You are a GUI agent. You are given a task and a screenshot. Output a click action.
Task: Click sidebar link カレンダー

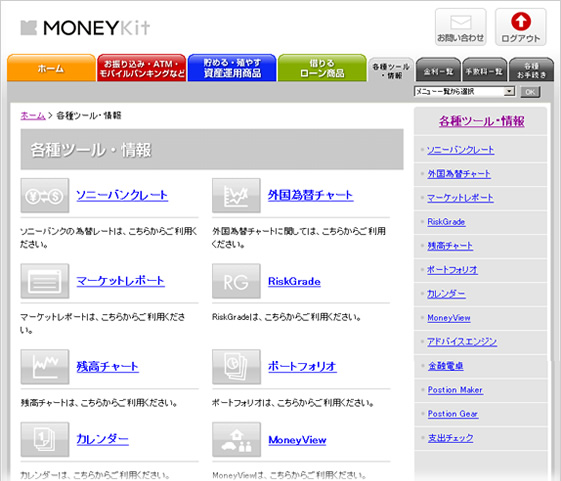[446, 294]
